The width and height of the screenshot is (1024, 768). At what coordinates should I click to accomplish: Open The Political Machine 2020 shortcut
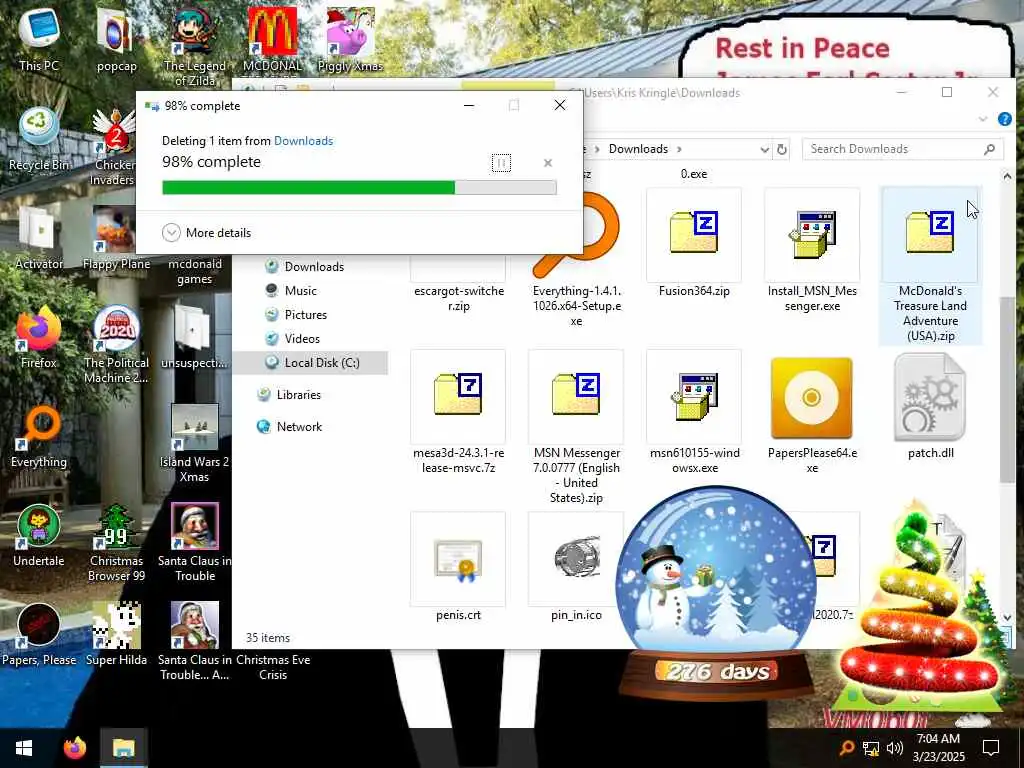(116, 344)
